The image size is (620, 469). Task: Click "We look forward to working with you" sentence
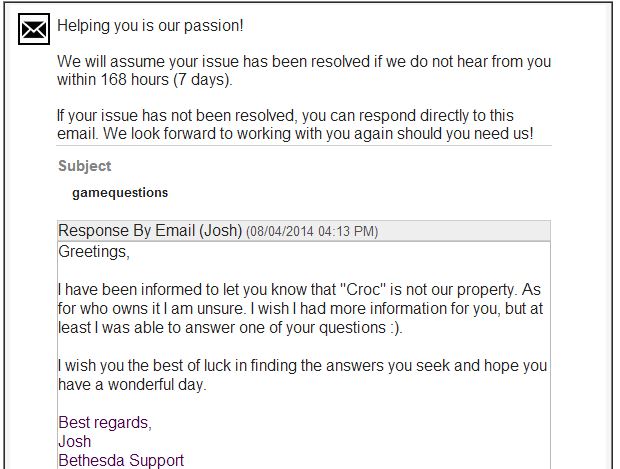318,134
